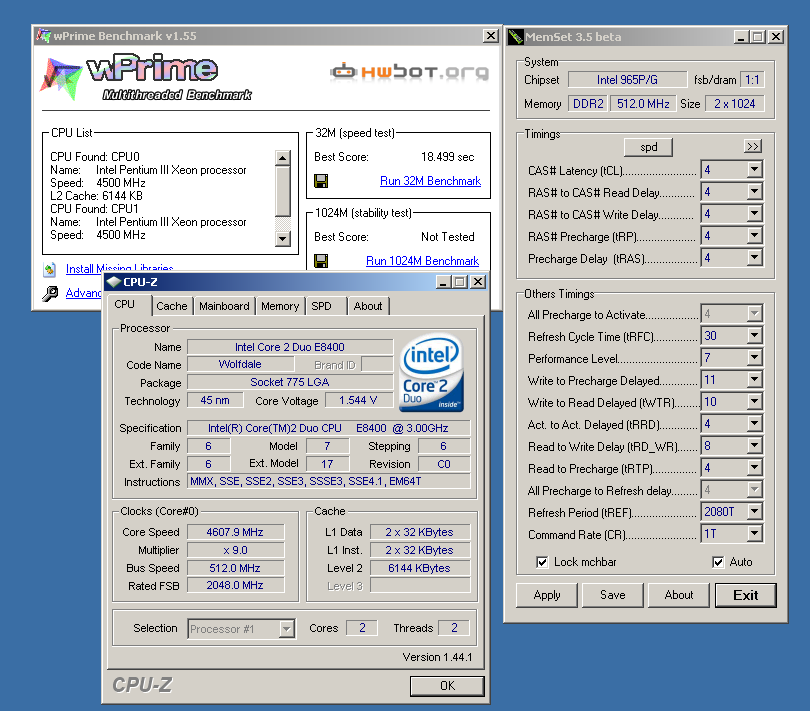Click the CPU List scroll up arrow

[x=283, y=158]
